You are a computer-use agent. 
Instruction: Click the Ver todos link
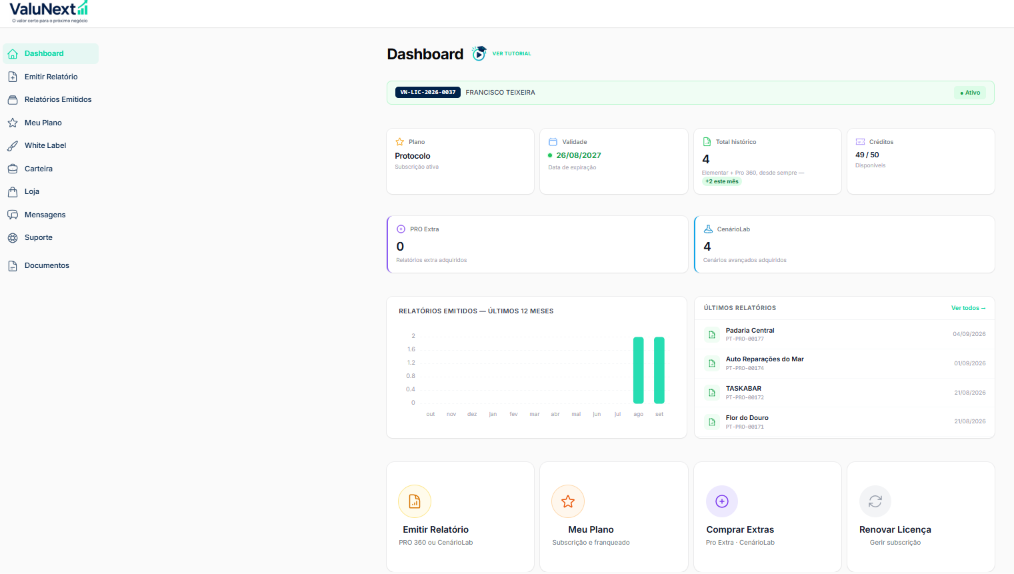tap(968, 308)
